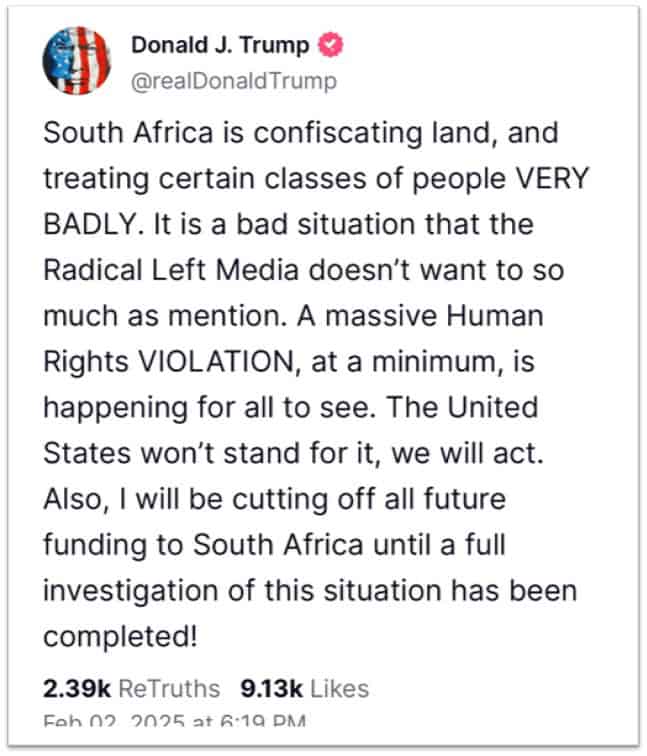The width and height of the screenshot is (647, 756).
Task: Click the word VERY in the post
Action: [553, 178]
